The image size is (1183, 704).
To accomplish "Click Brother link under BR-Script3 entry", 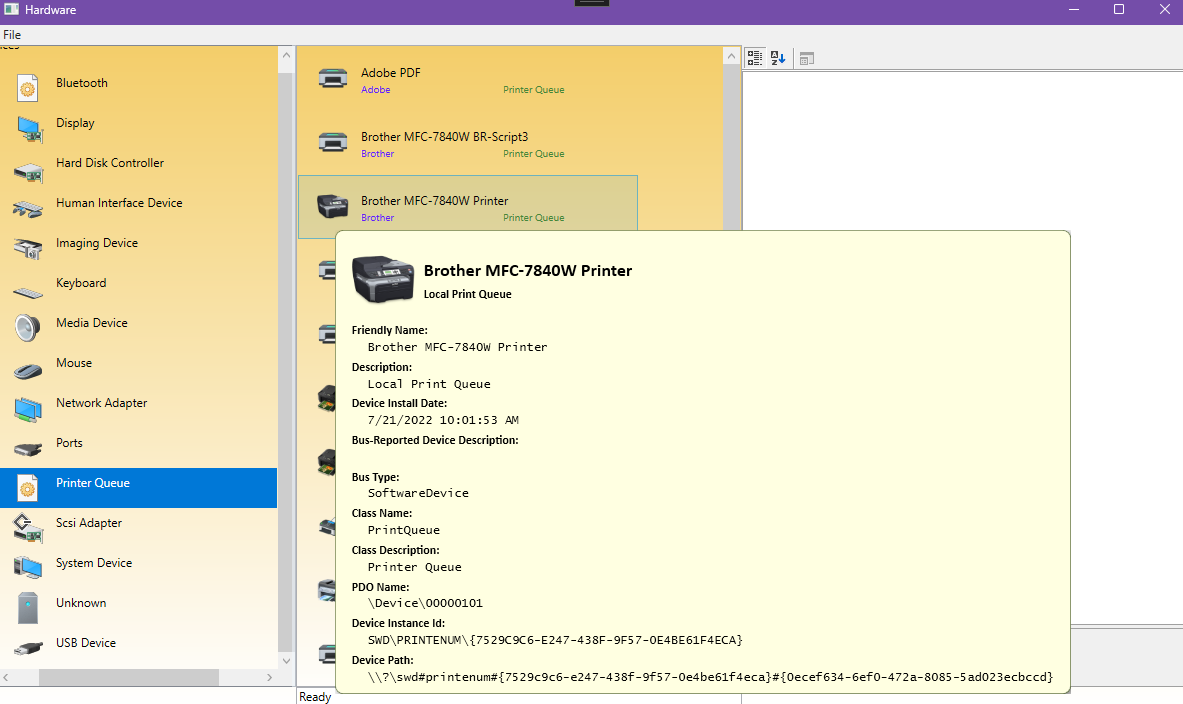I will tap(377, 154).
